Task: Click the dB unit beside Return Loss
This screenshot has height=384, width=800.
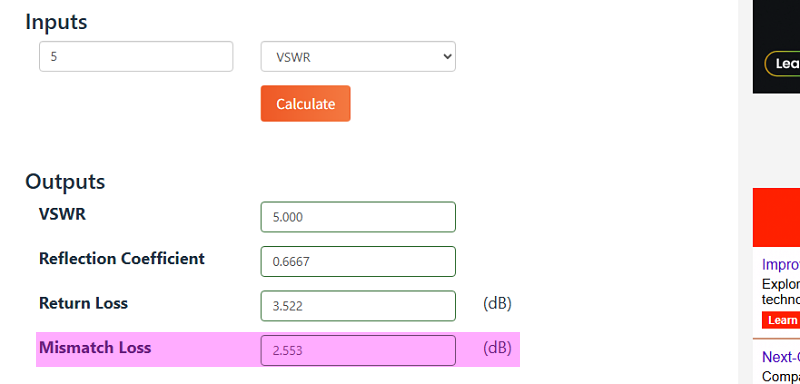Action: tap(497, 303)
